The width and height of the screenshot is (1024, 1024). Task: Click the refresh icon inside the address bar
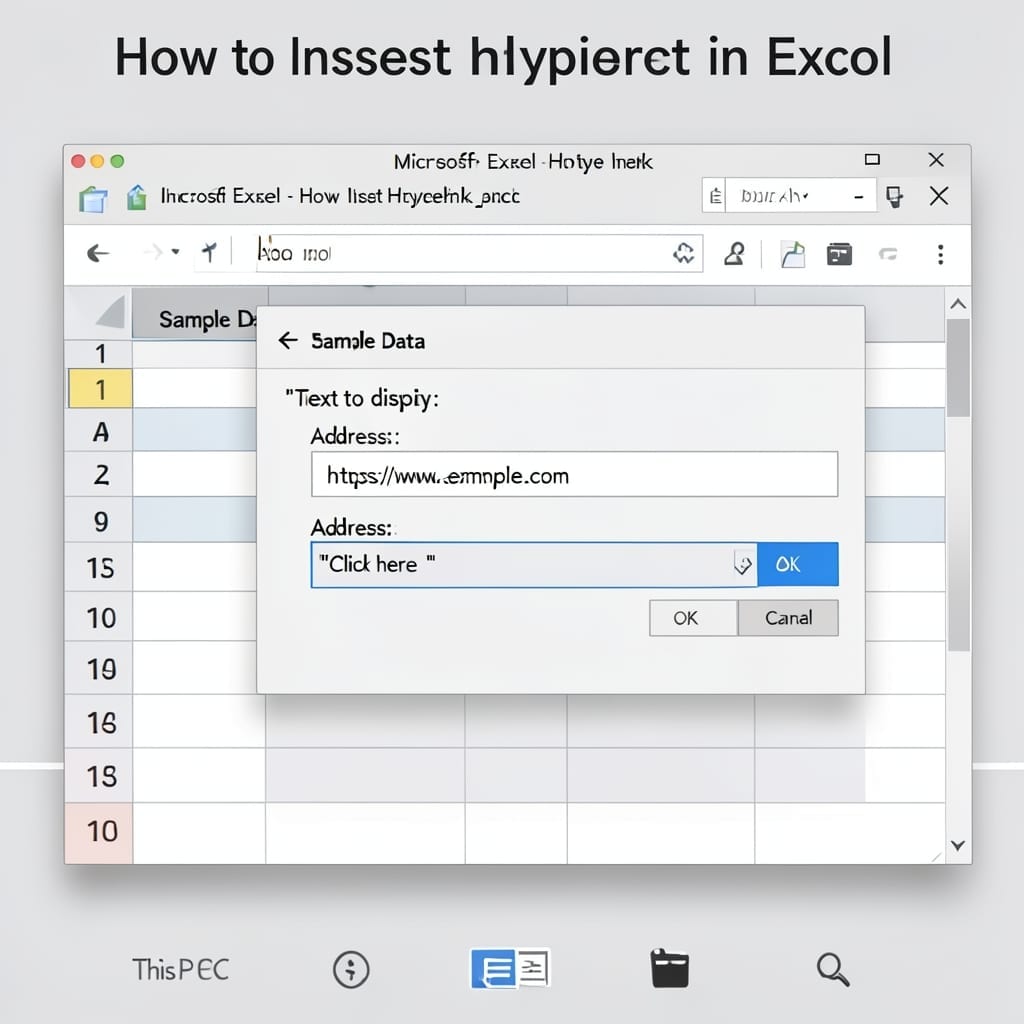[684, 253]
